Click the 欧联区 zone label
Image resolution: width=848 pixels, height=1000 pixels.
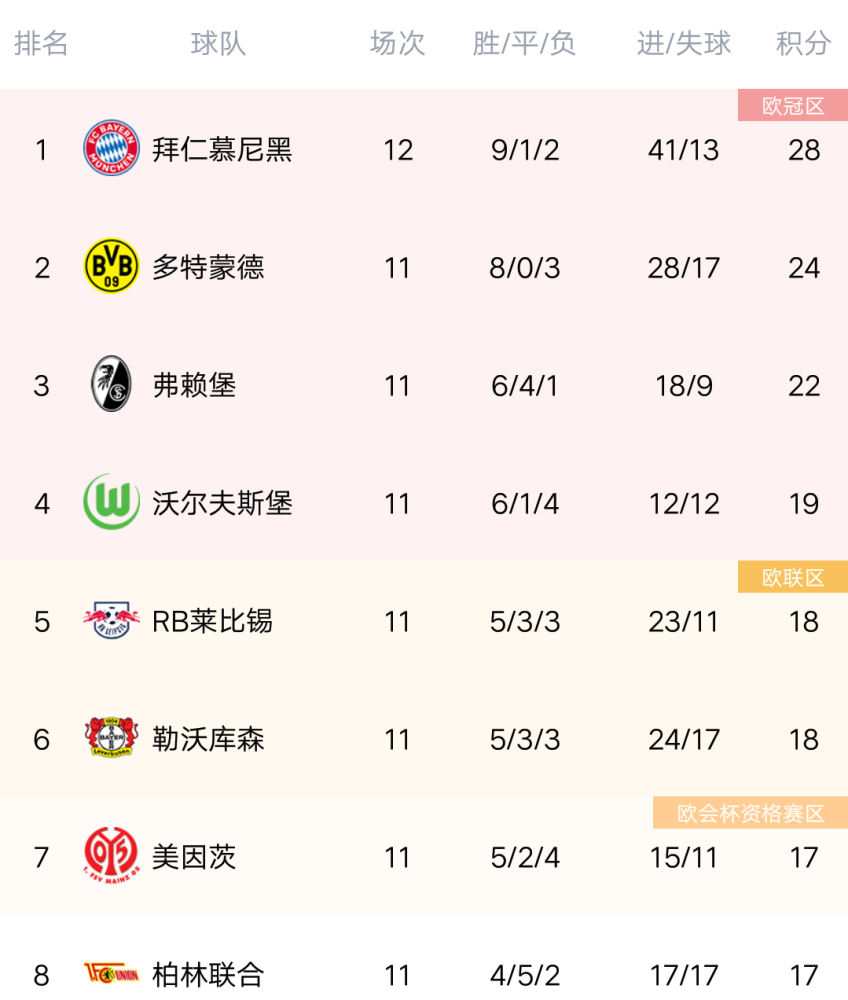click(793, 577)
